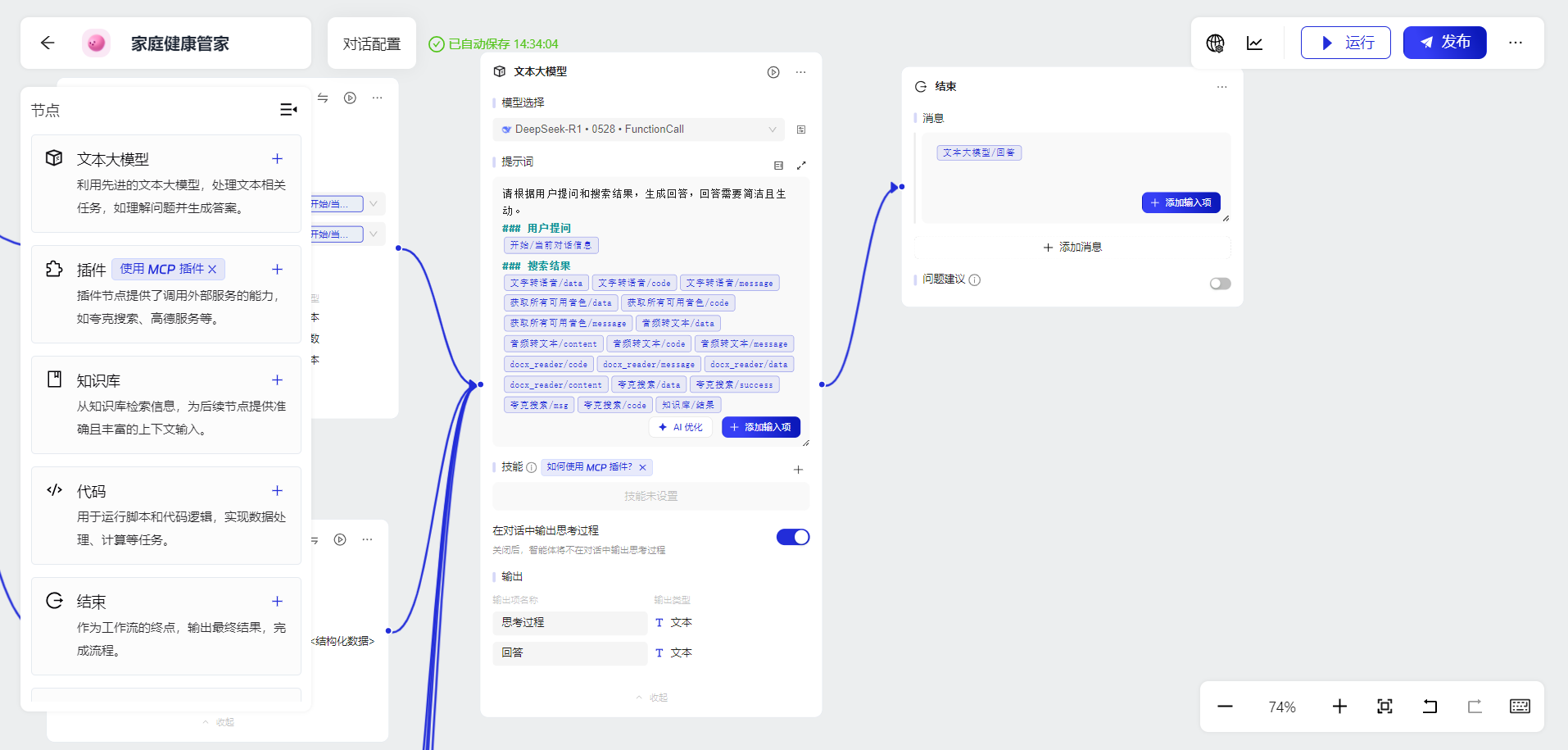Open the 文本大模型 node more menu
The height and width of the screenshot is (750, 1568).
pos(800,72)
